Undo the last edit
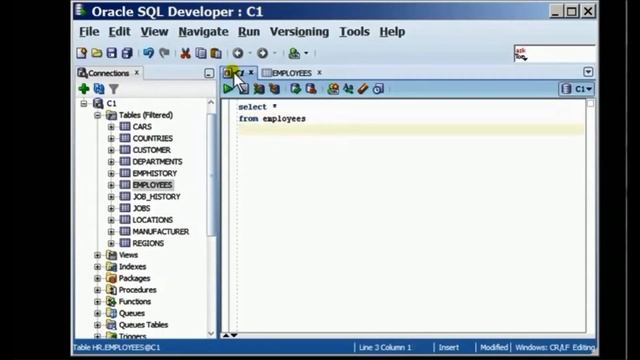The width and height of the screenshot is (640, 360). click(149, 53)
